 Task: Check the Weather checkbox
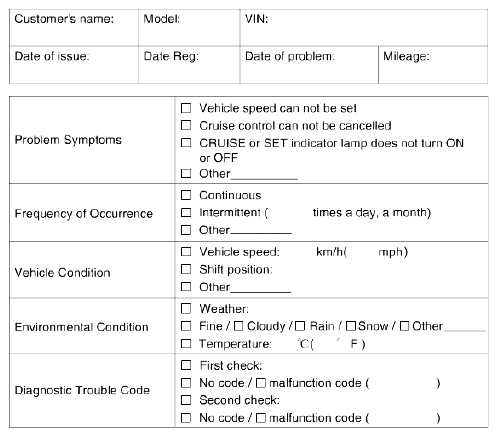pyautogui.click(x=186, y=309)
